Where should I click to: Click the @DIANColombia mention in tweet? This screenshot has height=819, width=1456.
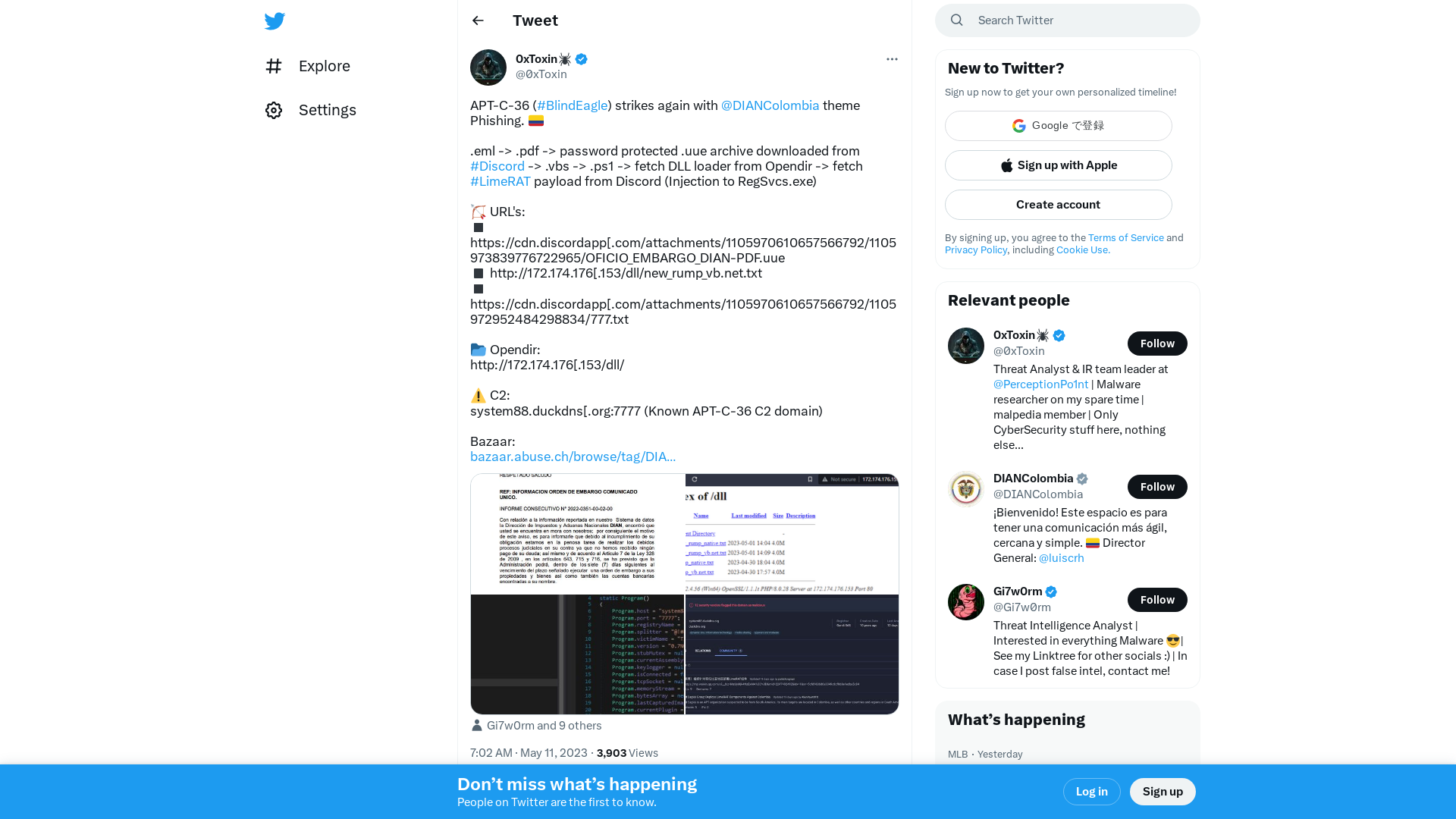point(770,105)
